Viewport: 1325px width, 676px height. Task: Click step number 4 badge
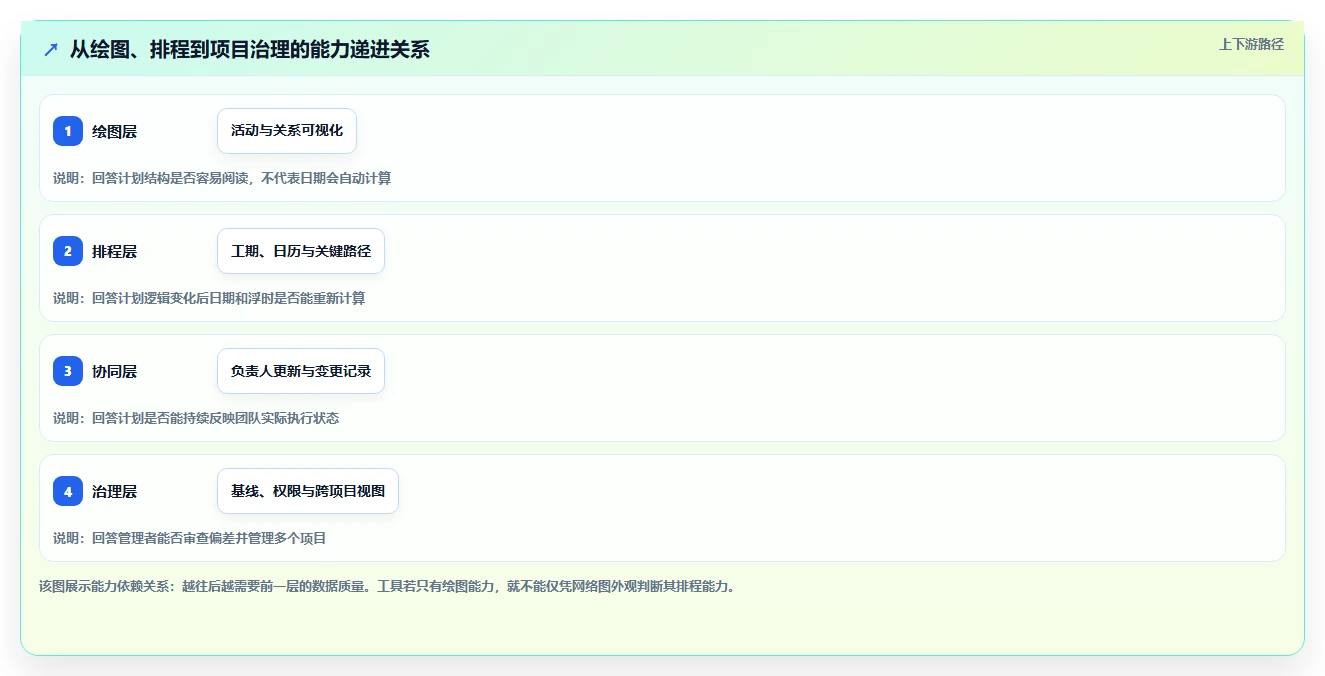pos(68,491)
